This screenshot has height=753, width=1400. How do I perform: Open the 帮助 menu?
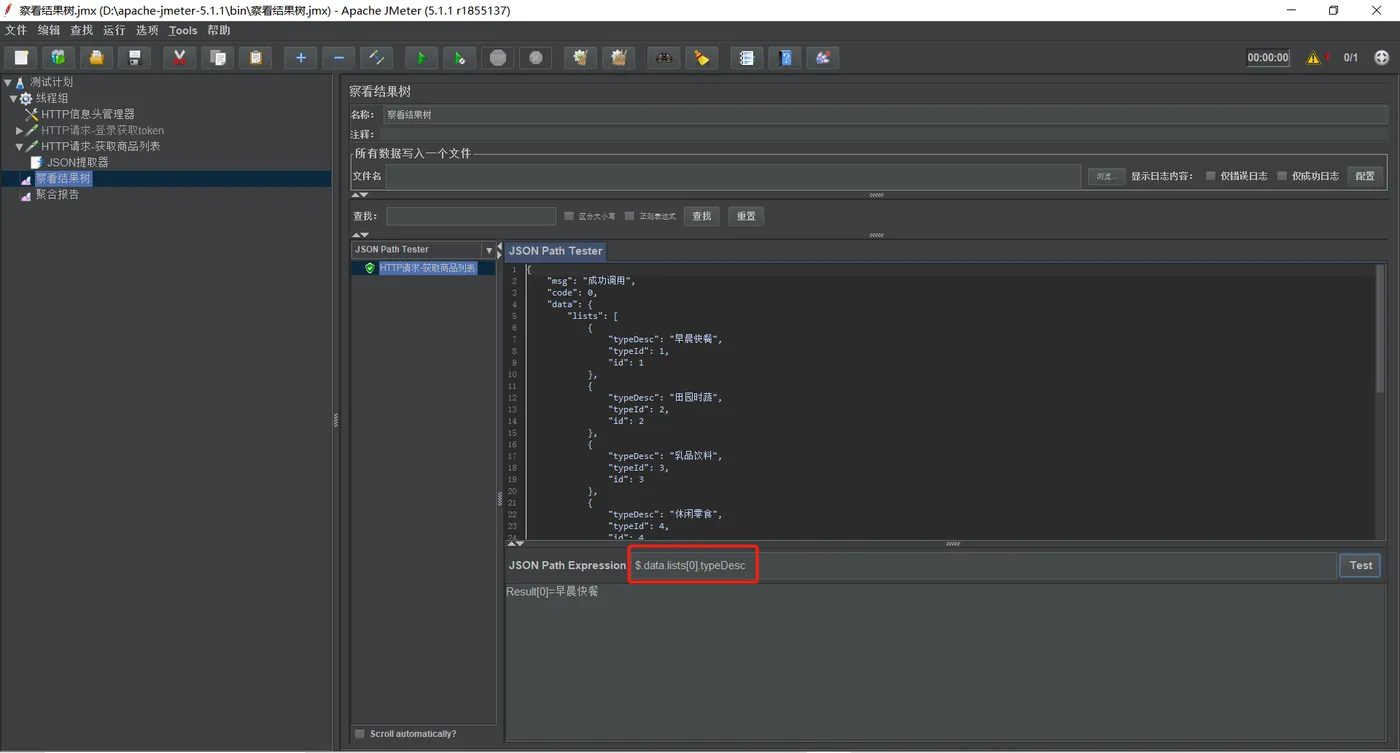pyautogui.click(x=219, y=30)
